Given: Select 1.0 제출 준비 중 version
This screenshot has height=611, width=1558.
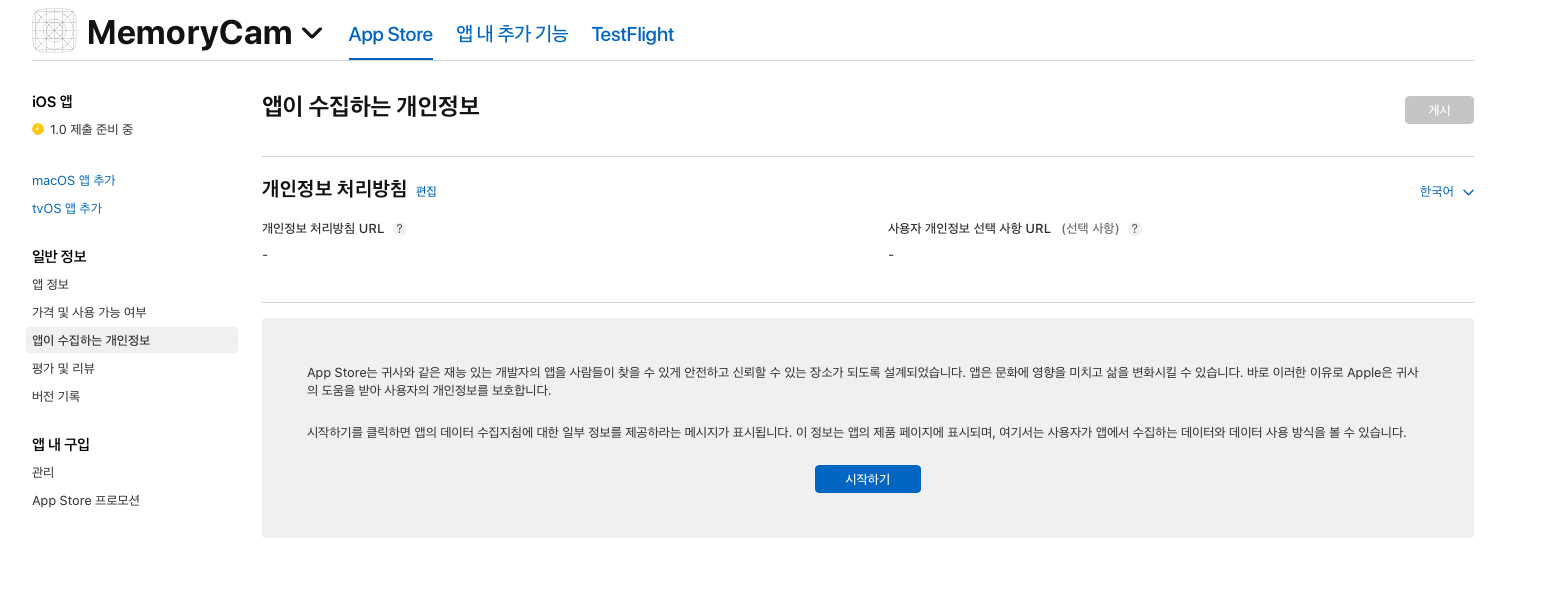Looking at the screenshot, I should coord(91,129).
